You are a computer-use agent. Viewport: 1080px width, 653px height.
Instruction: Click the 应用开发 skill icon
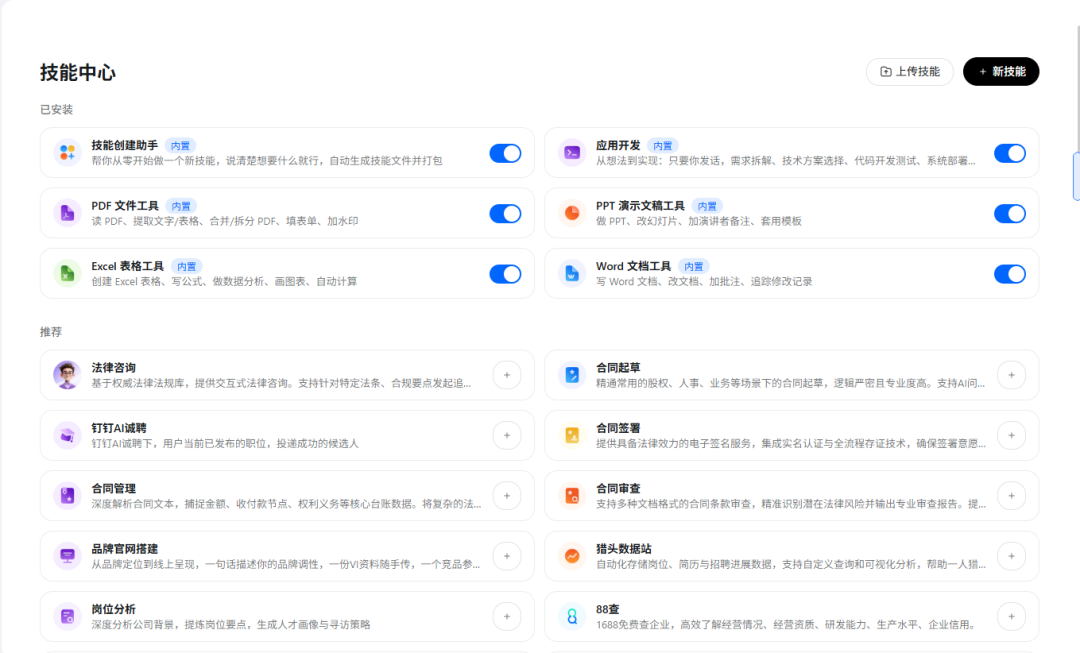pyautogui.click(x=571, y=152)
